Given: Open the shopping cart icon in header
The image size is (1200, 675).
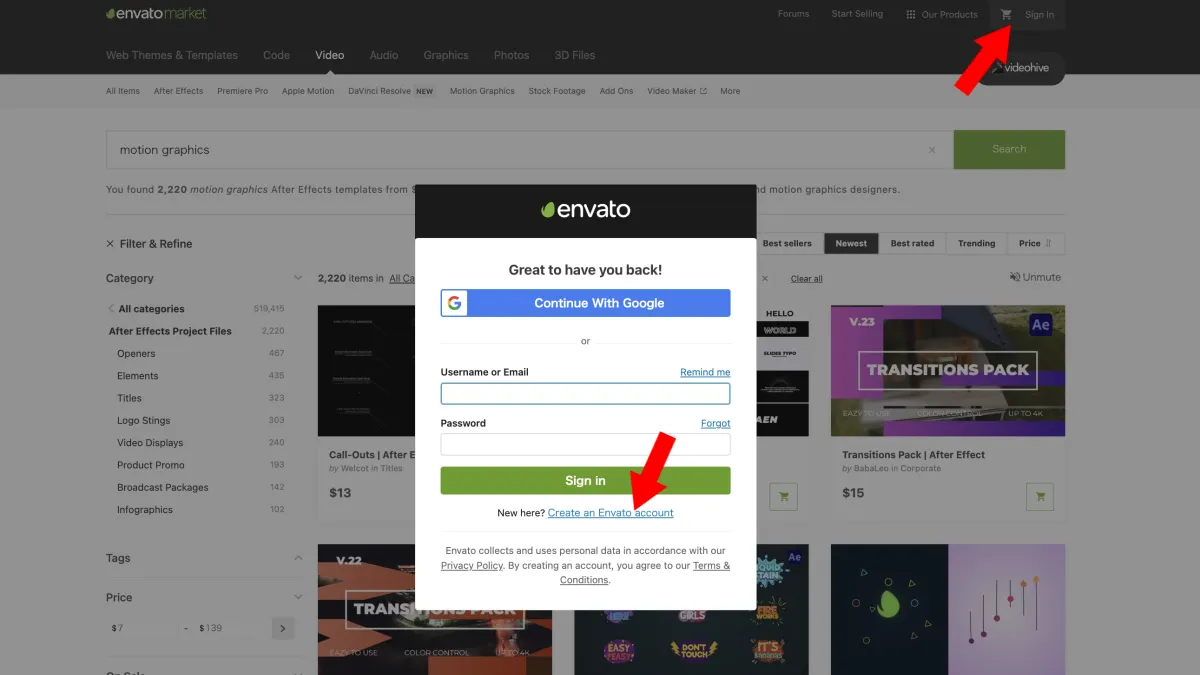Looking at the screenshot, I should coord(1006,14).
